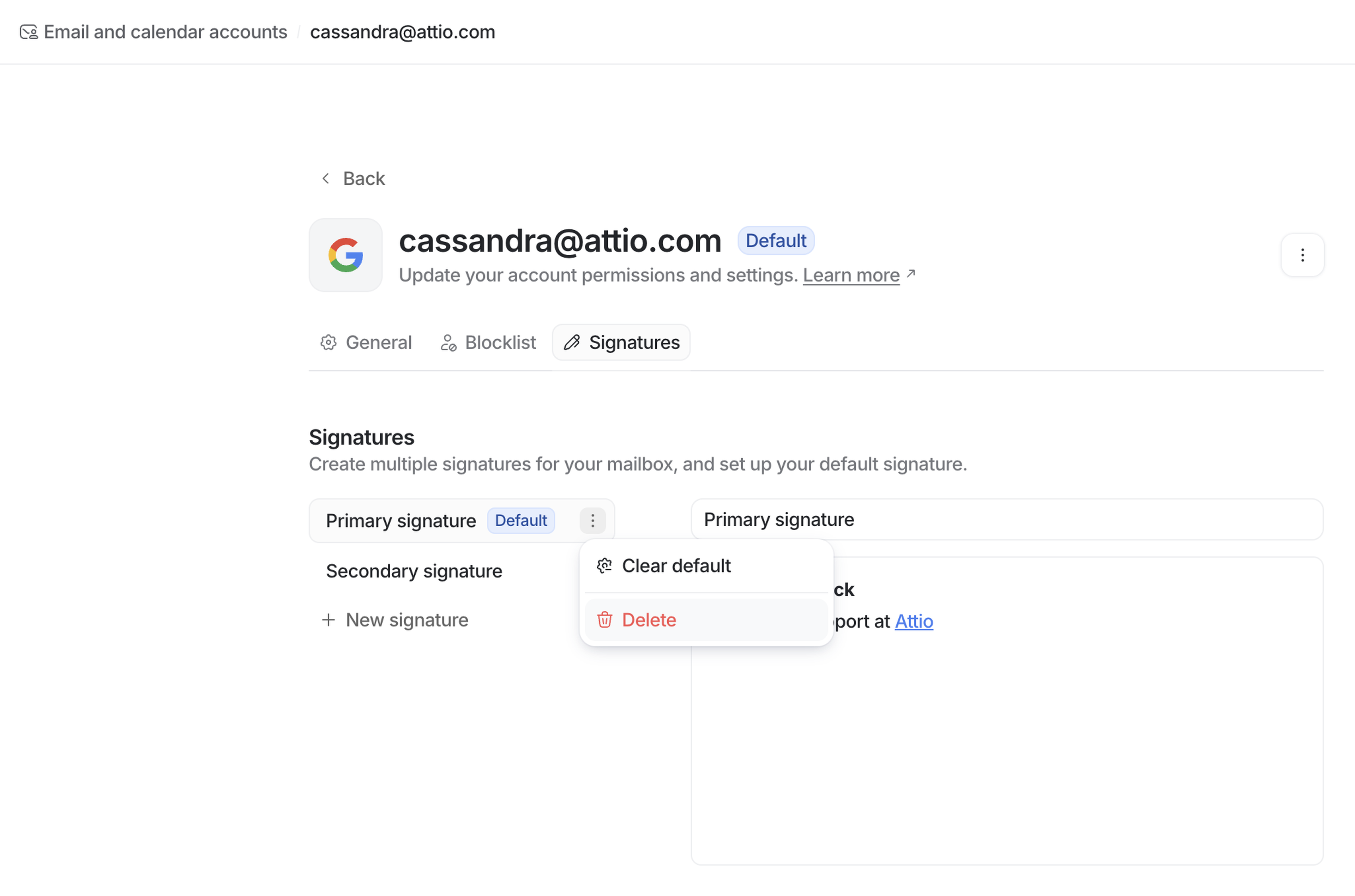The image size is (1355, 896).
Task: Switch to the General tab
Action: click(378, 342)
